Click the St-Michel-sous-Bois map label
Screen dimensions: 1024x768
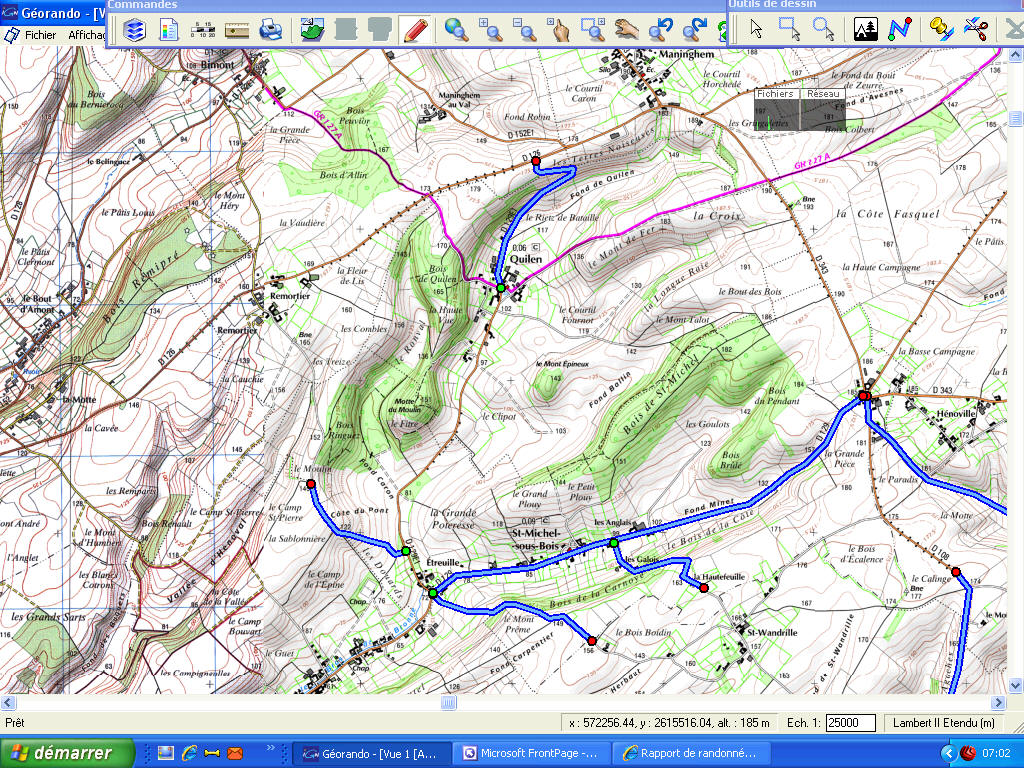(536, 539)
